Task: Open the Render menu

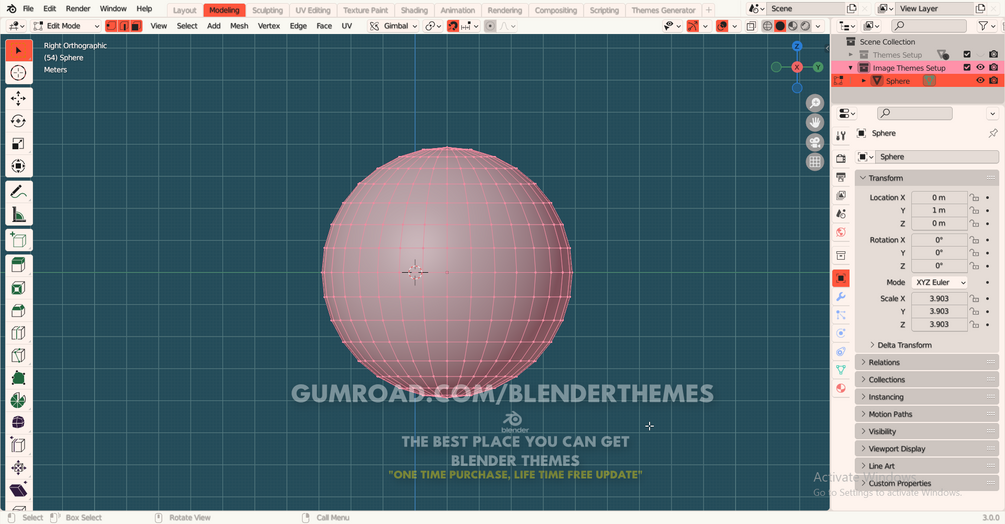Action: (x=78, y=9)
